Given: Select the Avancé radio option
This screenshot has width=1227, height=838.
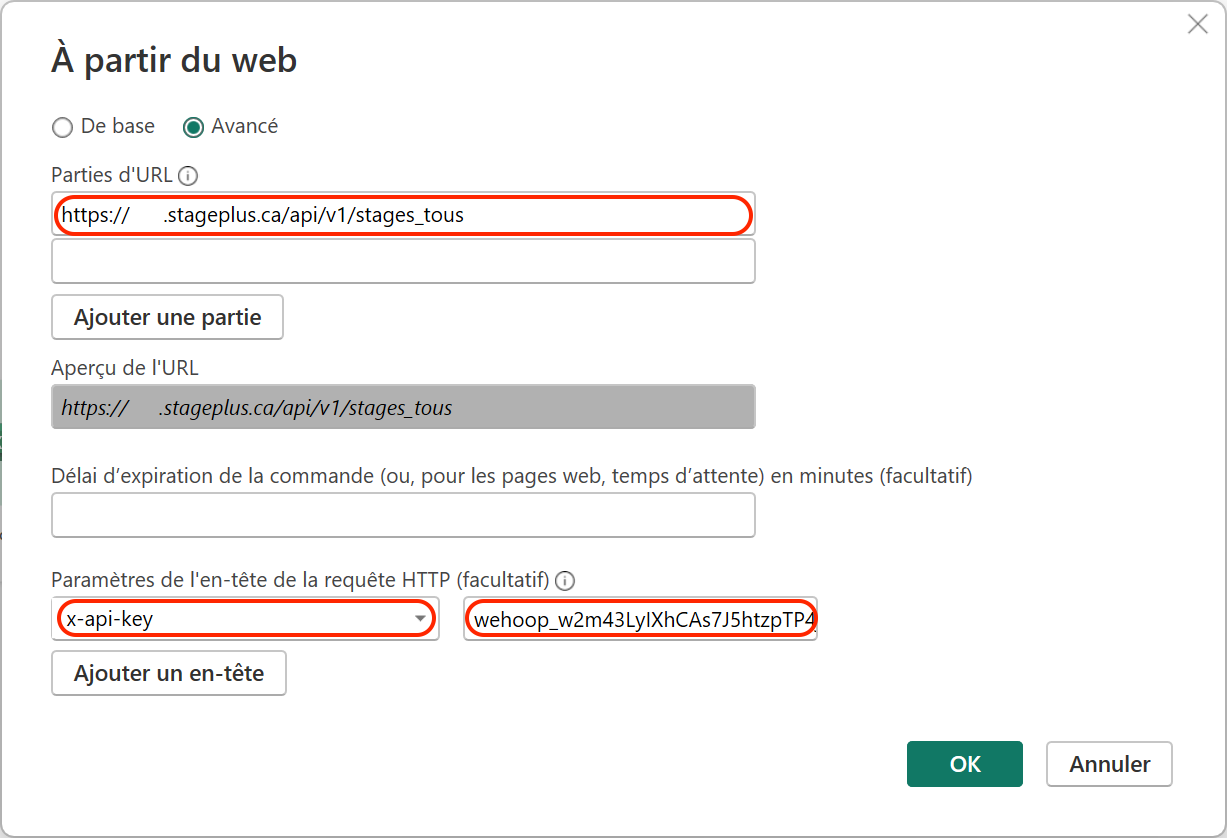Looking at the screenshot, I should click(x=193, y=127).
